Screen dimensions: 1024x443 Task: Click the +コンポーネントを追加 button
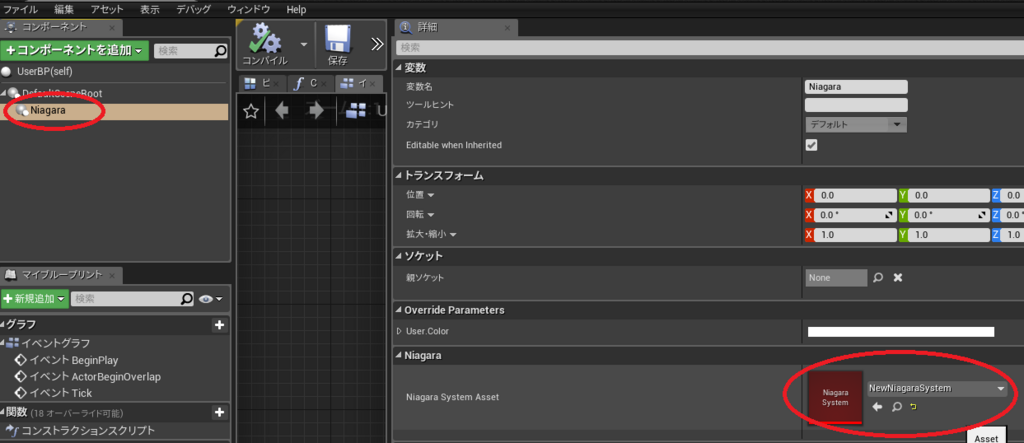click(75, 50)
